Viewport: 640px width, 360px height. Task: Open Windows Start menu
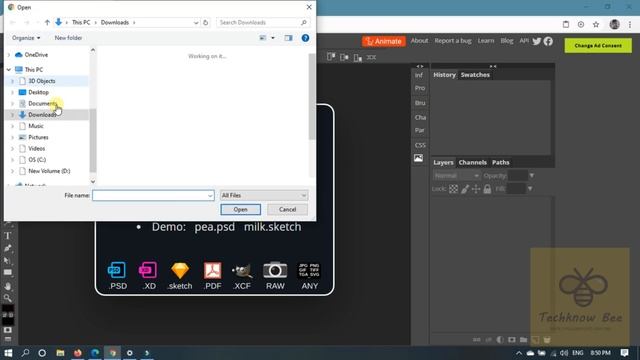coord(8,353)
